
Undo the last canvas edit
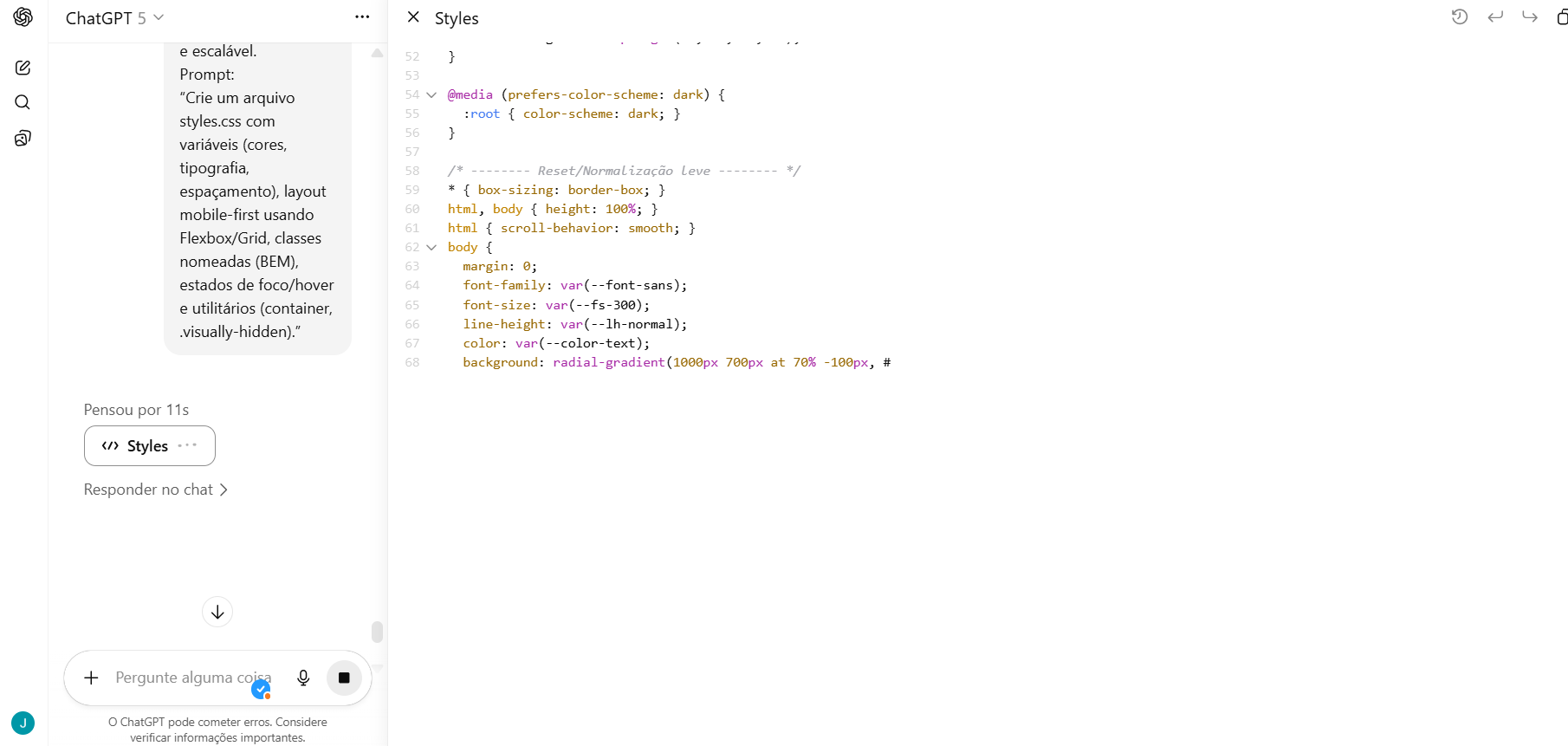(x=1495, y=17)
